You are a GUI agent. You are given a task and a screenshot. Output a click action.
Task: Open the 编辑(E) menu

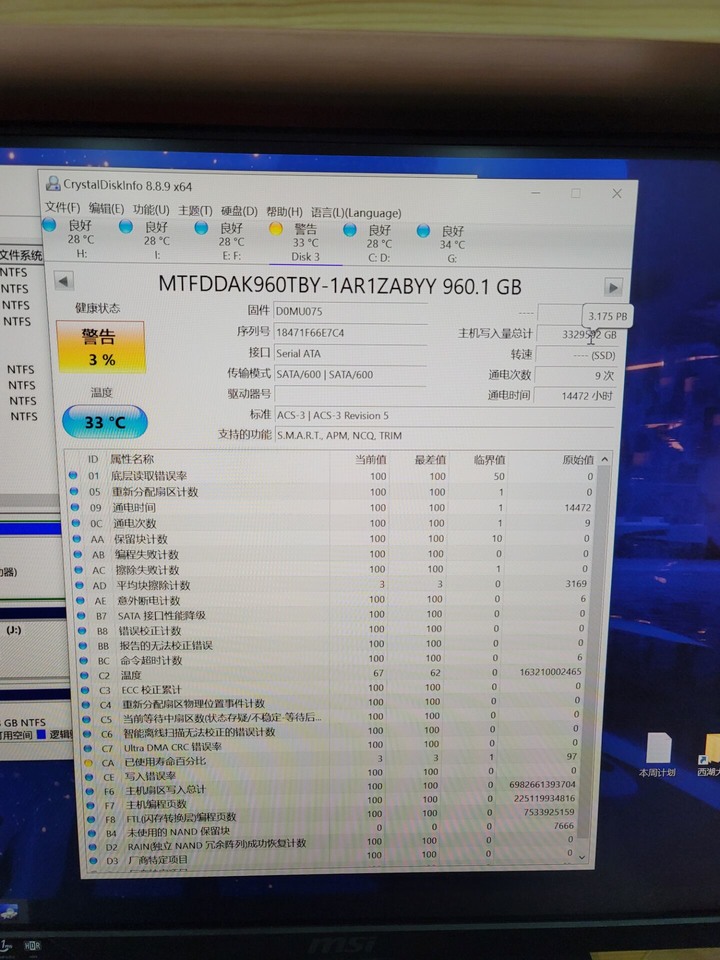click(106, 208)
